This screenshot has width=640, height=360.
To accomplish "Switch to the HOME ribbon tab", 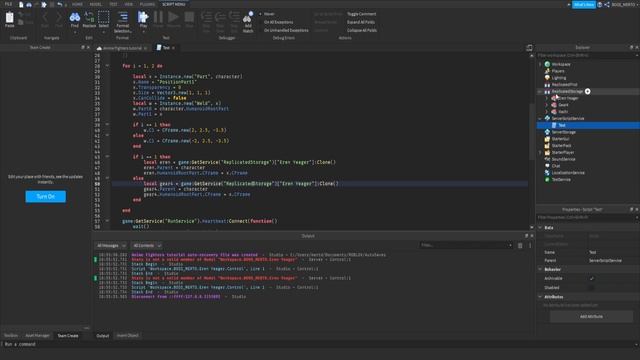I will 77,4.
